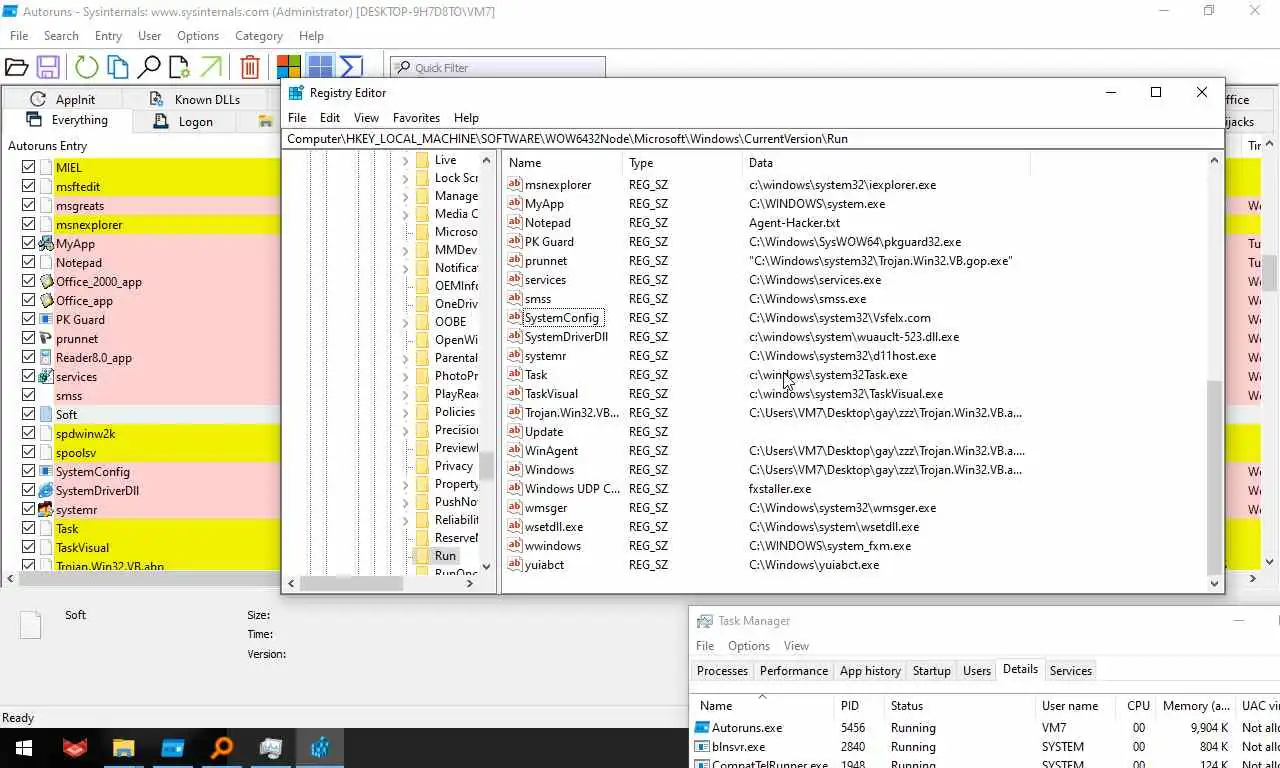Click the Open folder icon in Autoruns toolbar
This screenshot has height=768, width=1280.
[16, 67]
